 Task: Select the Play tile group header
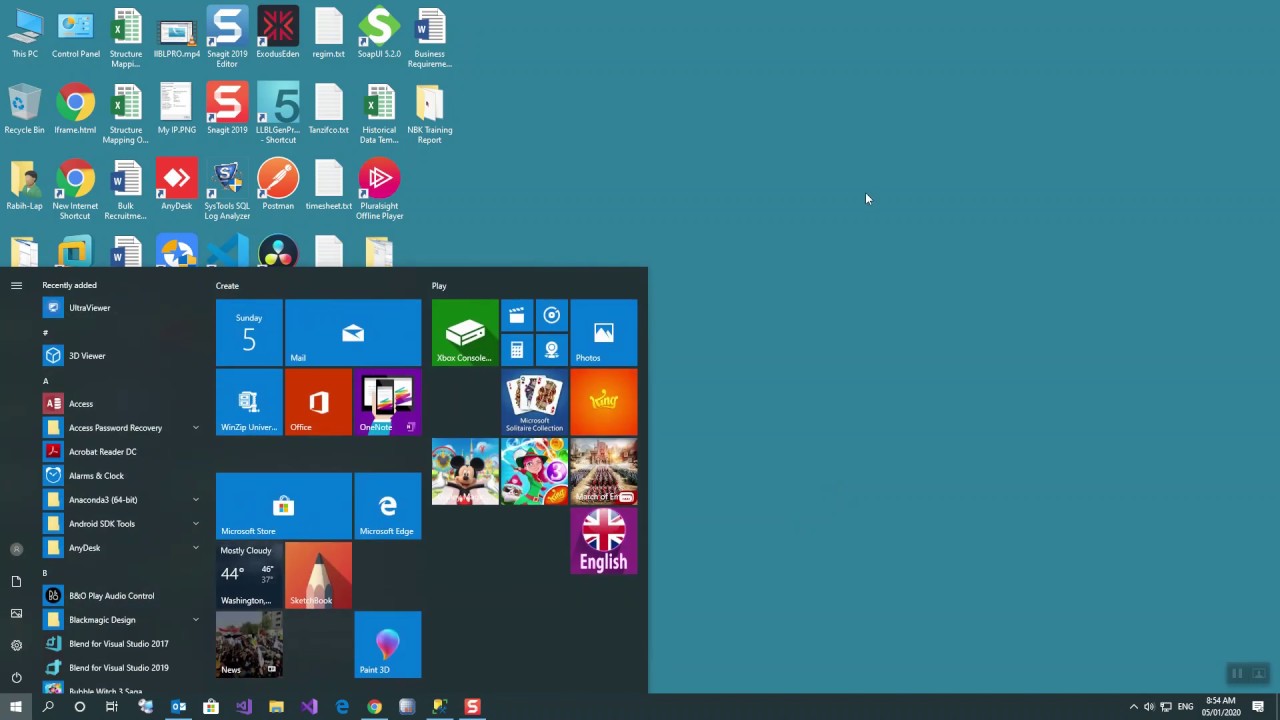coord(439,286)
